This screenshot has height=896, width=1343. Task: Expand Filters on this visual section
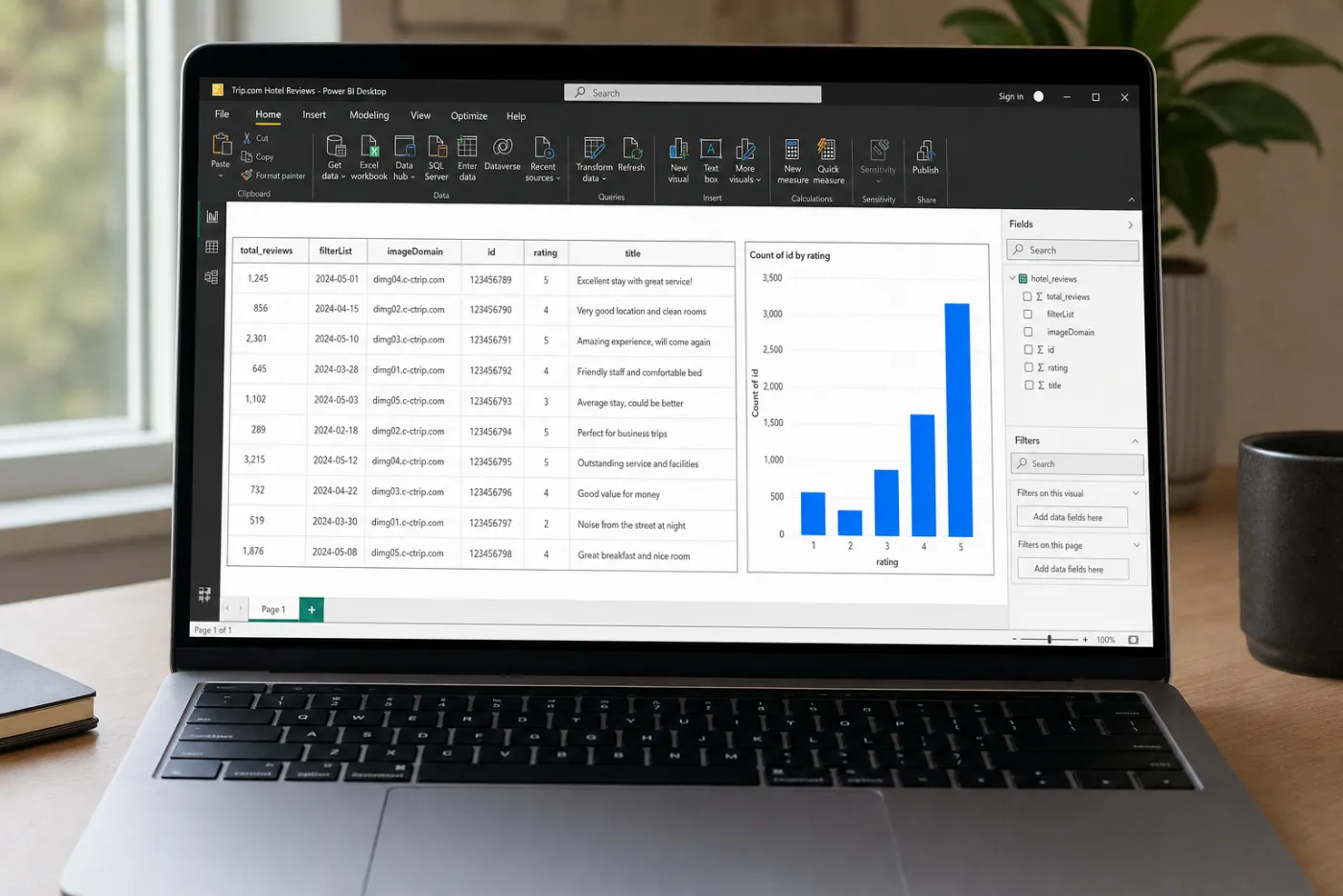point(1136,493)
